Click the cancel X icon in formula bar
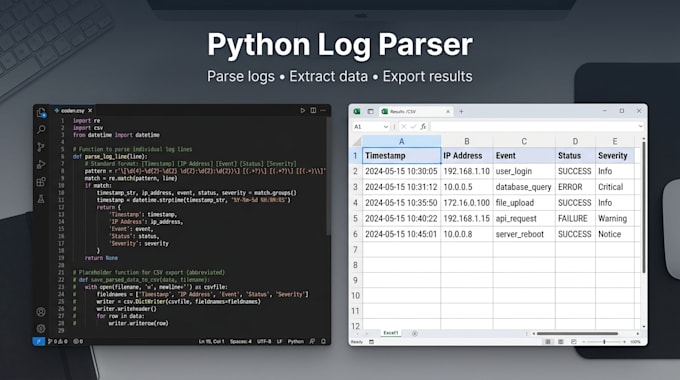 tap(404, 127)
